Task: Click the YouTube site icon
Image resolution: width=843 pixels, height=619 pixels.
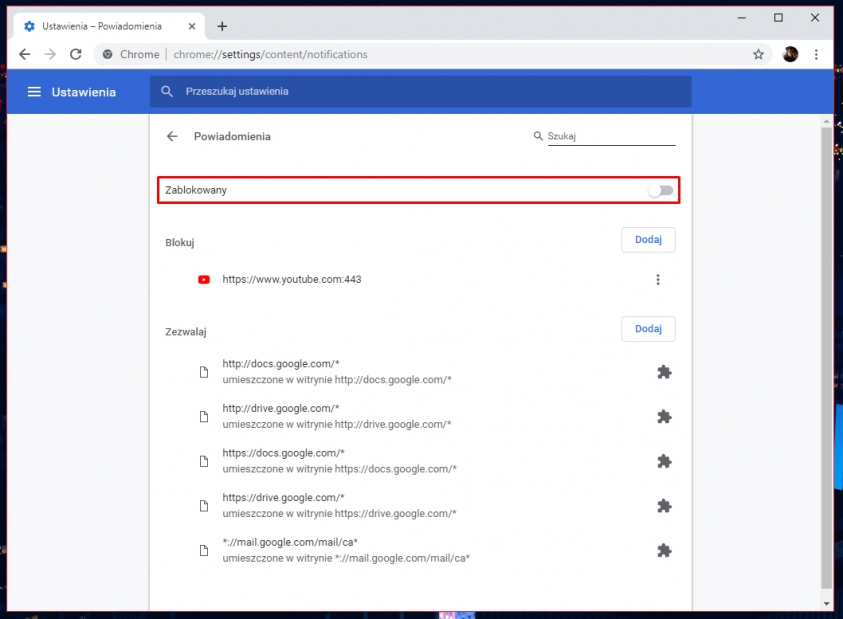Action: [x=203, y=279]
